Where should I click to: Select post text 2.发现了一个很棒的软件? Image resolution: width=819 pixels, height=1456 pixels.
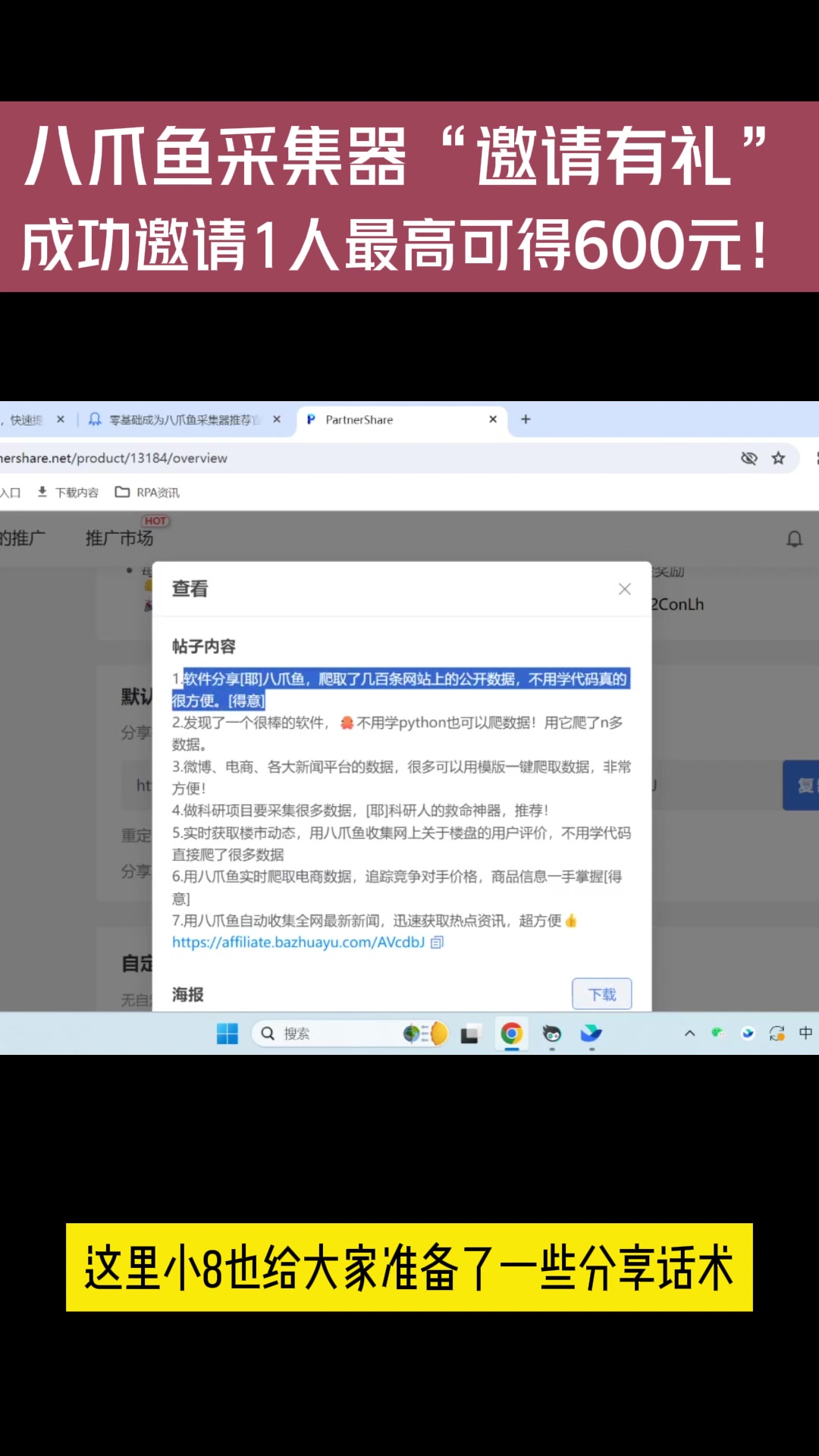(398, 733)
